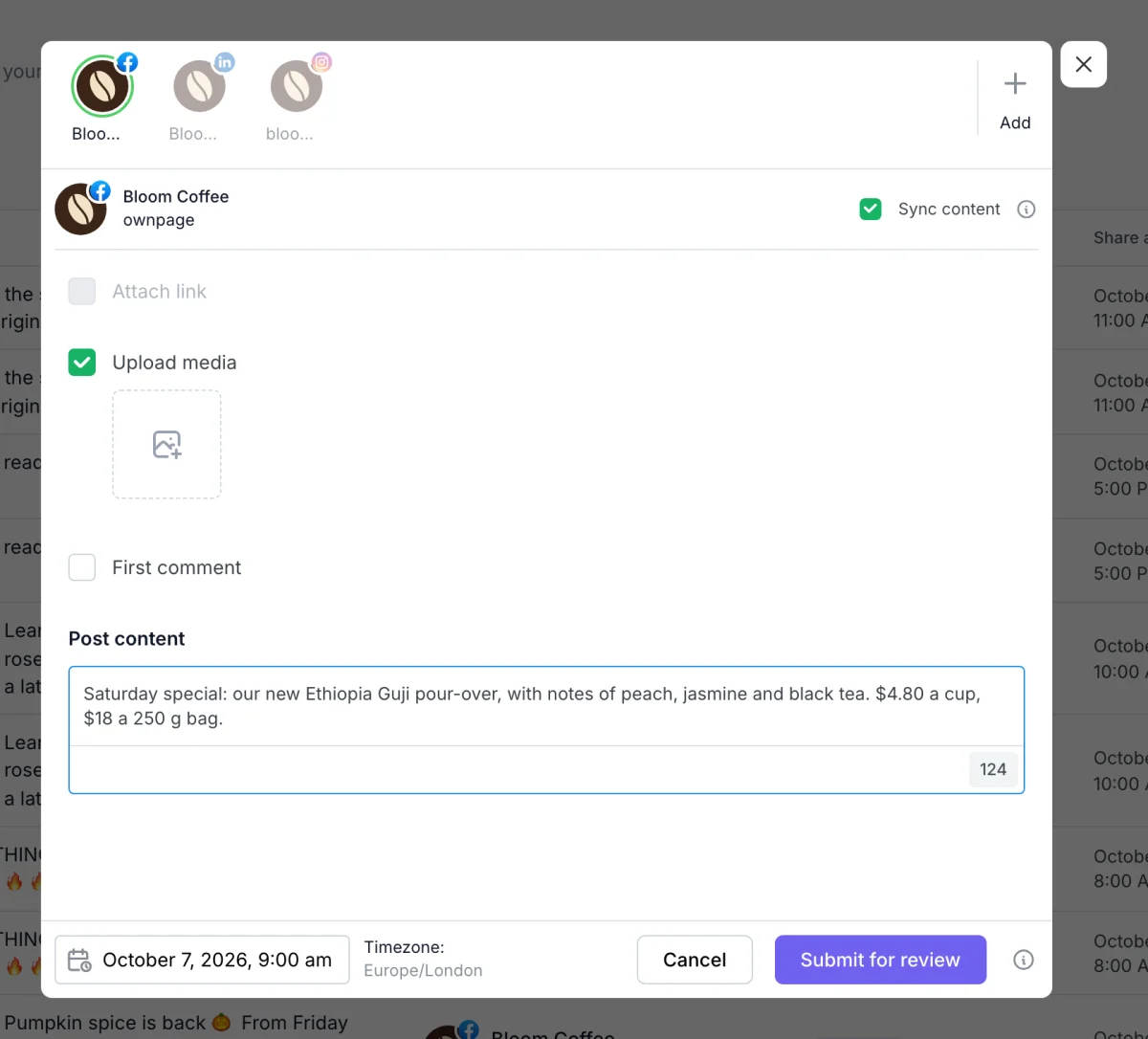Click the add image upload box
Screen dimensions: 1148x1039
click(166, 444)
